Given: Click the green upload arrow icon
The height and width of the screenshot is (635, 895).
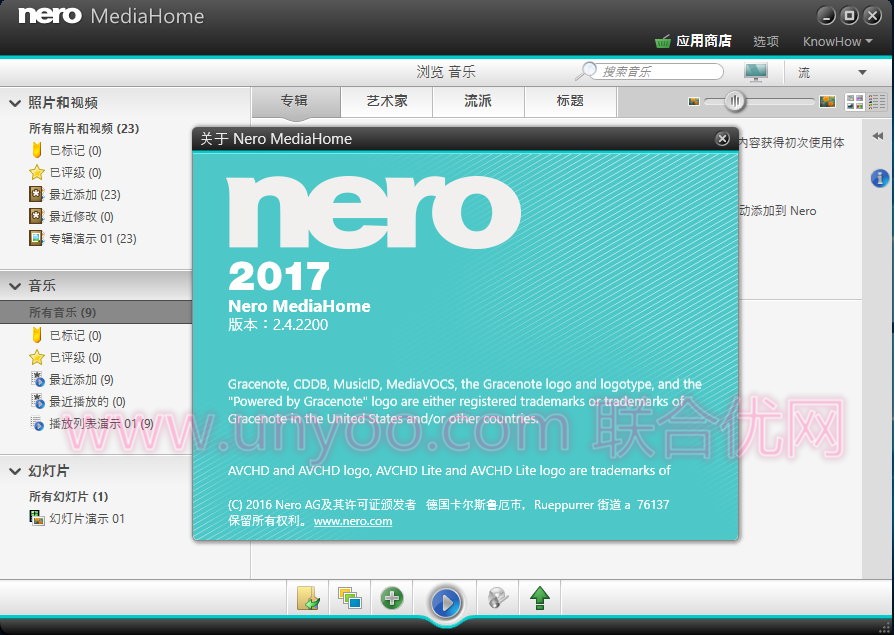Looking at the screenshot, I should (539, 598).
